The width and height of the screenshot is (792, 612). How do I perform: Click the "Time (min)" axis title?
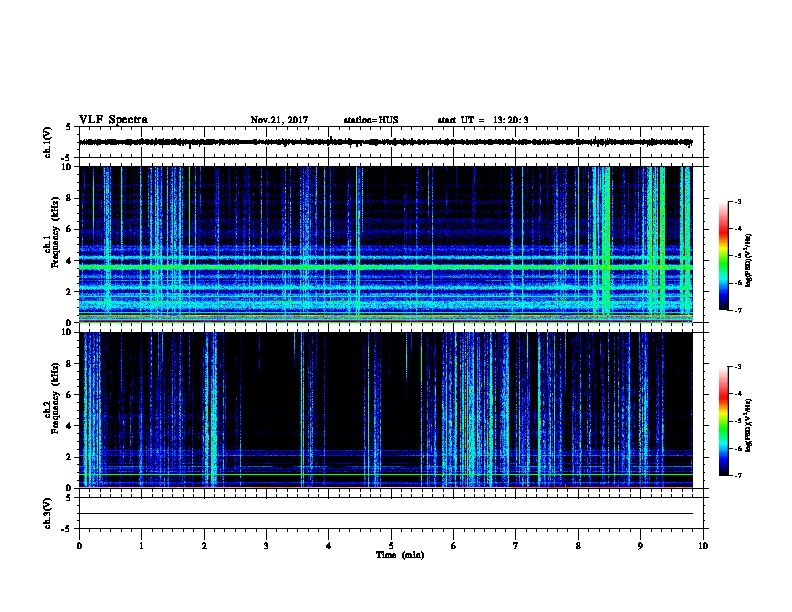click(x=400, y=555)
